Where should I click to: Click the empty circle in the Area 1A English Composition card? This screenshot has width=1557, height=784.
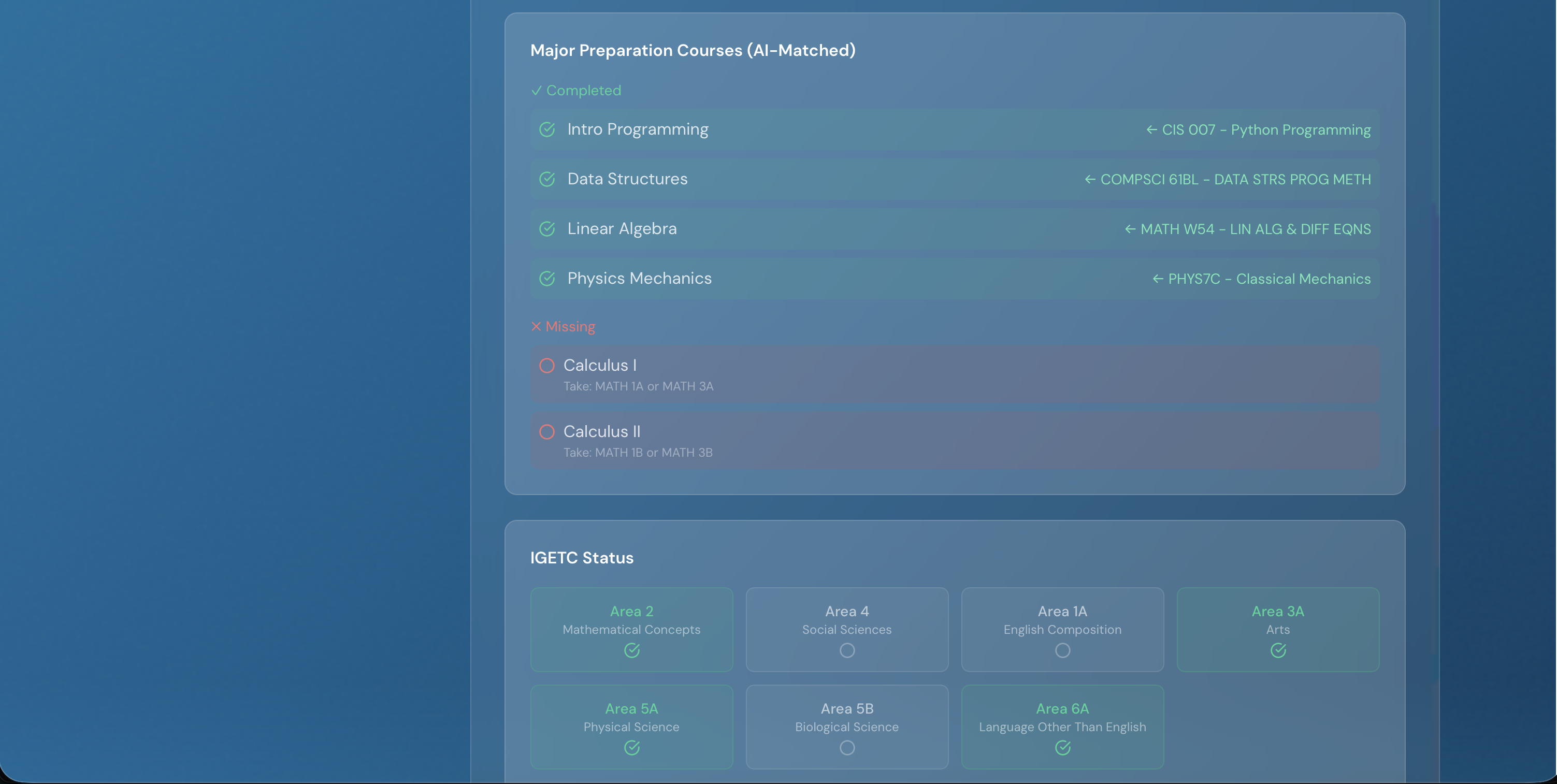click(1062, 650)
